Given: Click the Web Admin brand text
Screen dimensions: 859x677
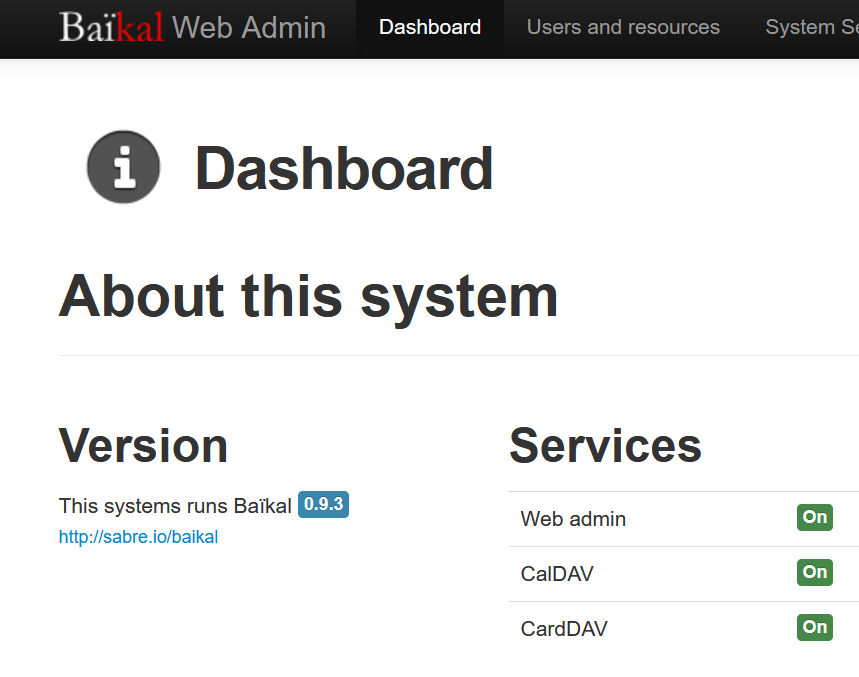Looking at the screenshot, I should pyautogui.click(x=249, y=27).
